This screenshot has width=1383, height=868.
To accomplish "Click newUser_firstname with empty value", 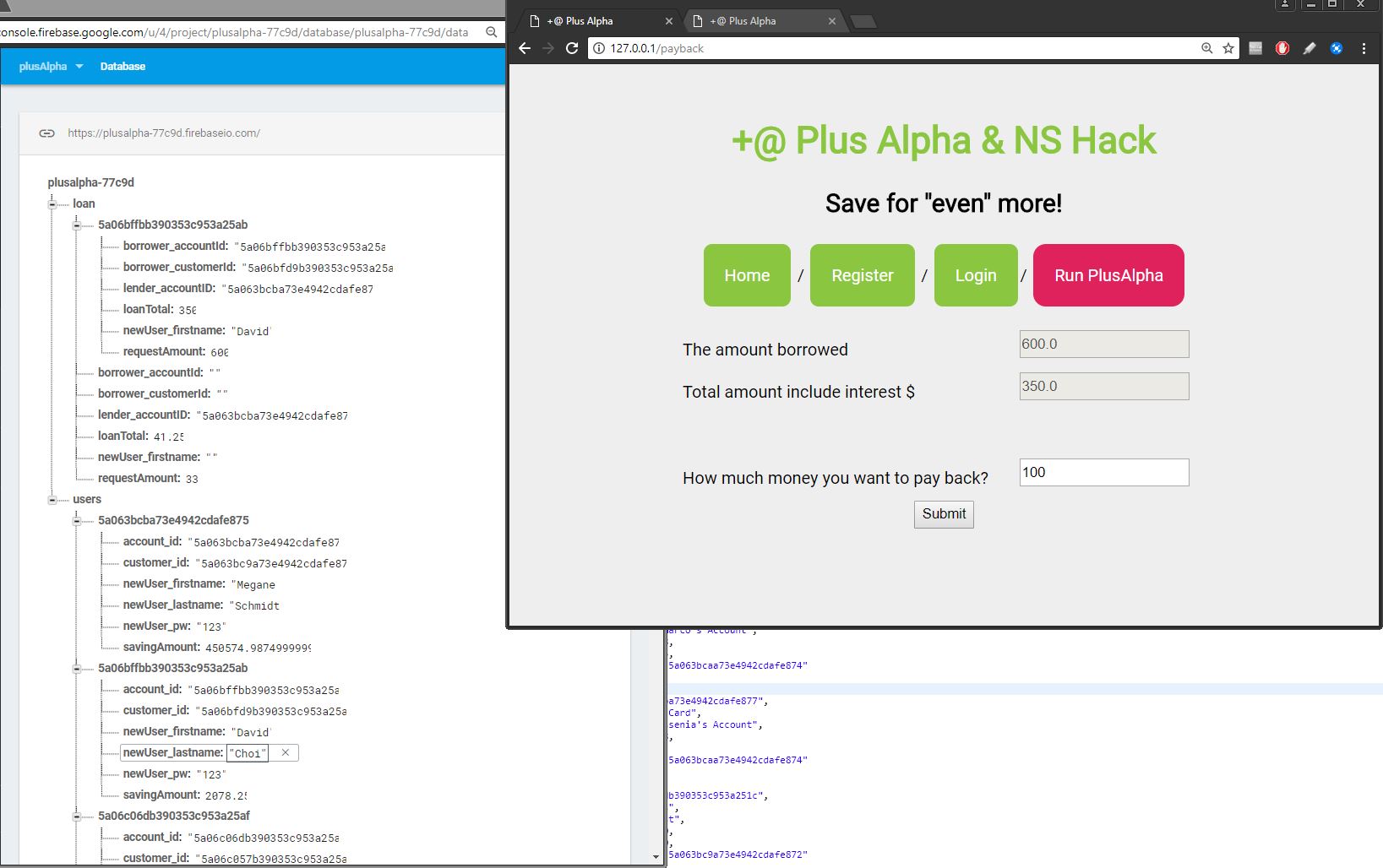I will click(158, 458).
